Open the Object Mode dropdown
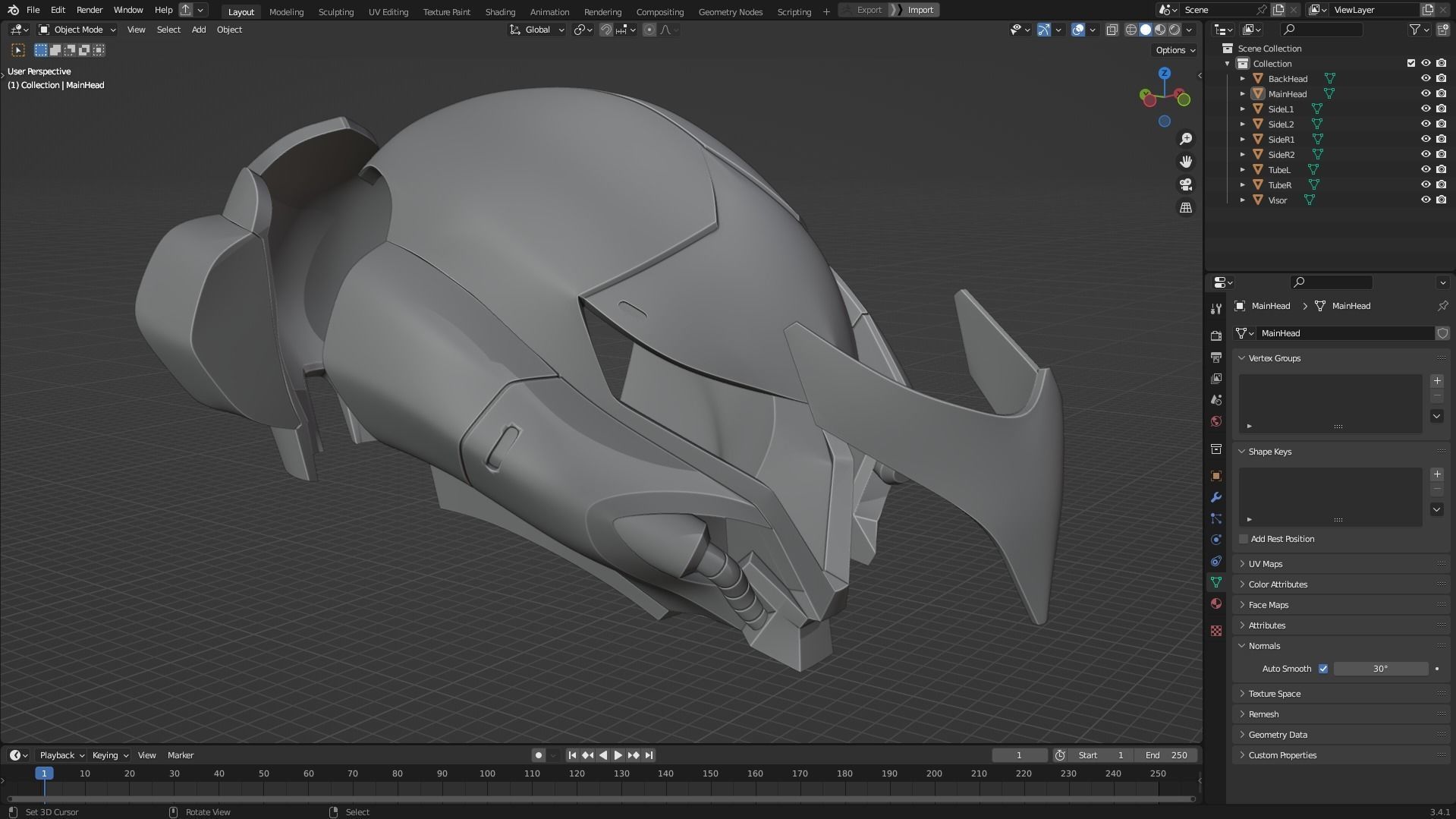This screenshot has height=819, width=1456. [77, 30]
